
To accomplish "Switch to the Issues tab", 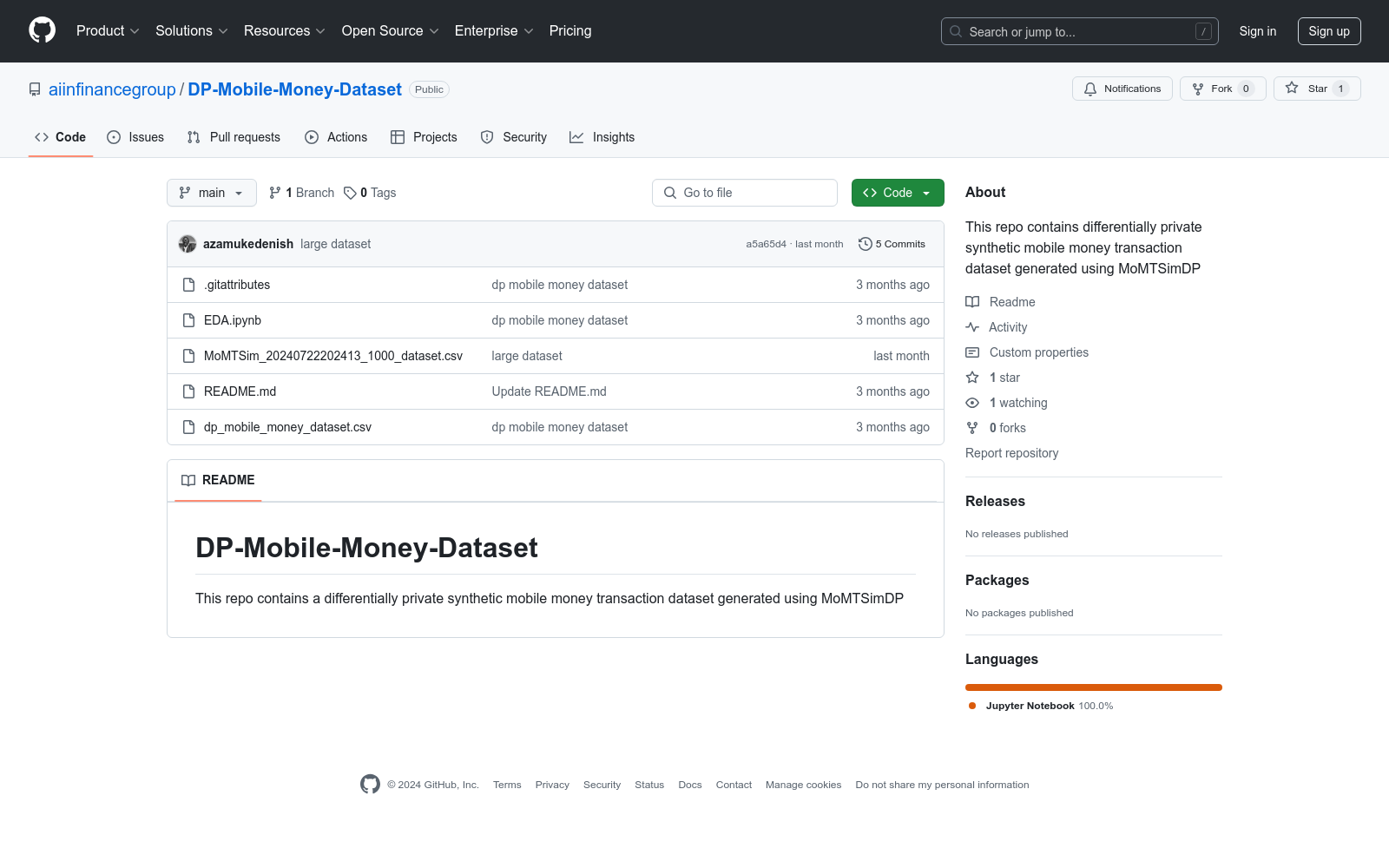I will pos(135,137).
